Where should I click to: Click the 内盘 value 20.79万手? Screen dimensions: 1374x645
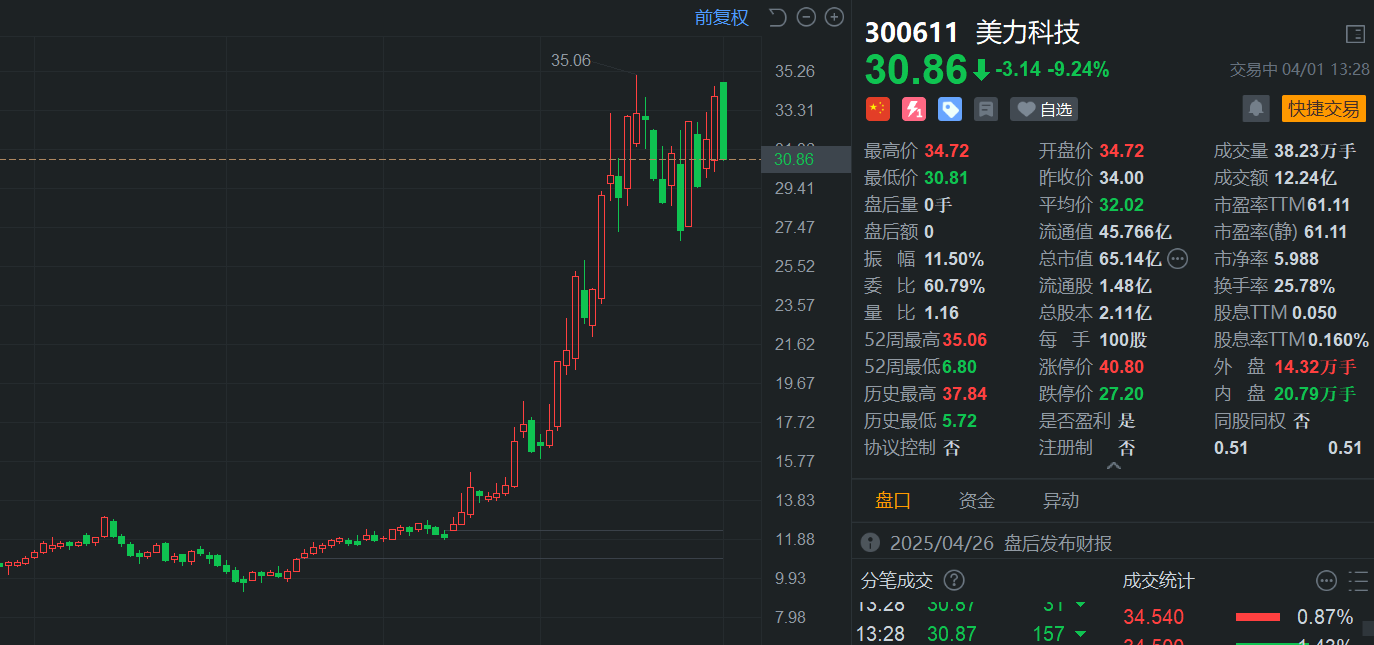click(1315, 394)
